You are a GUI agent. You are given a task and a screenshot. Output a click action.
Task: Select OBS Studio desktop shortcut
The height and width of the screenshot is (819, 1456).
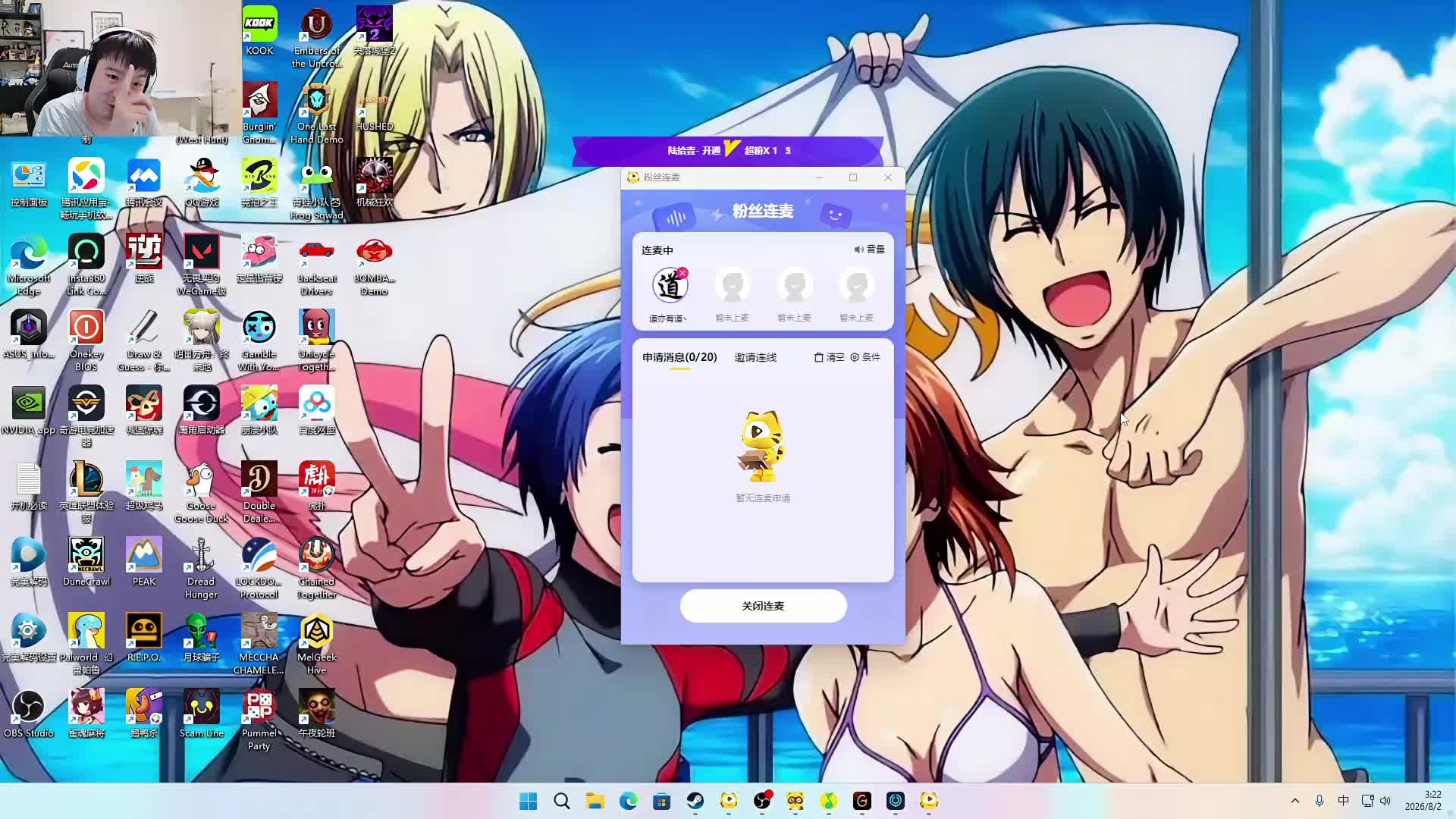point(29,713)
